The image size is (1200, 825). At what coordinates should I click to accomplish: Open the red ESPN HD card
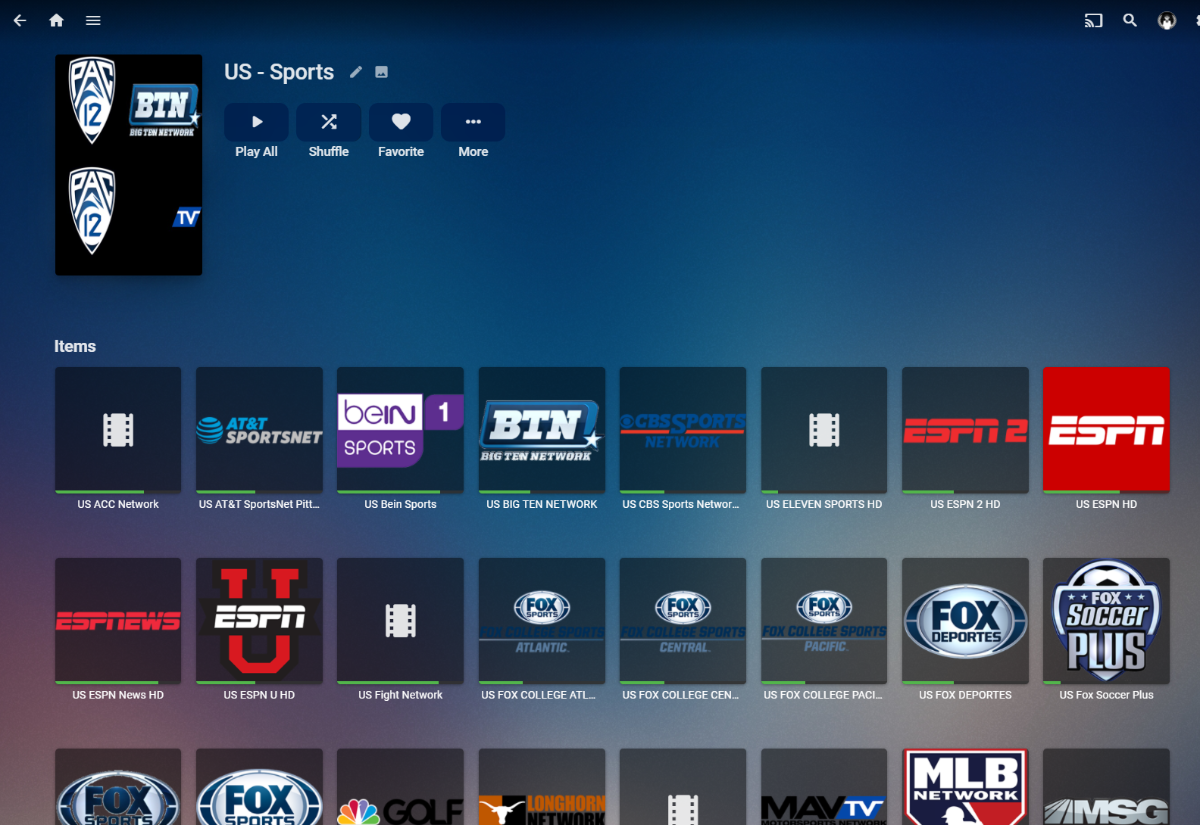[1106, 430]
